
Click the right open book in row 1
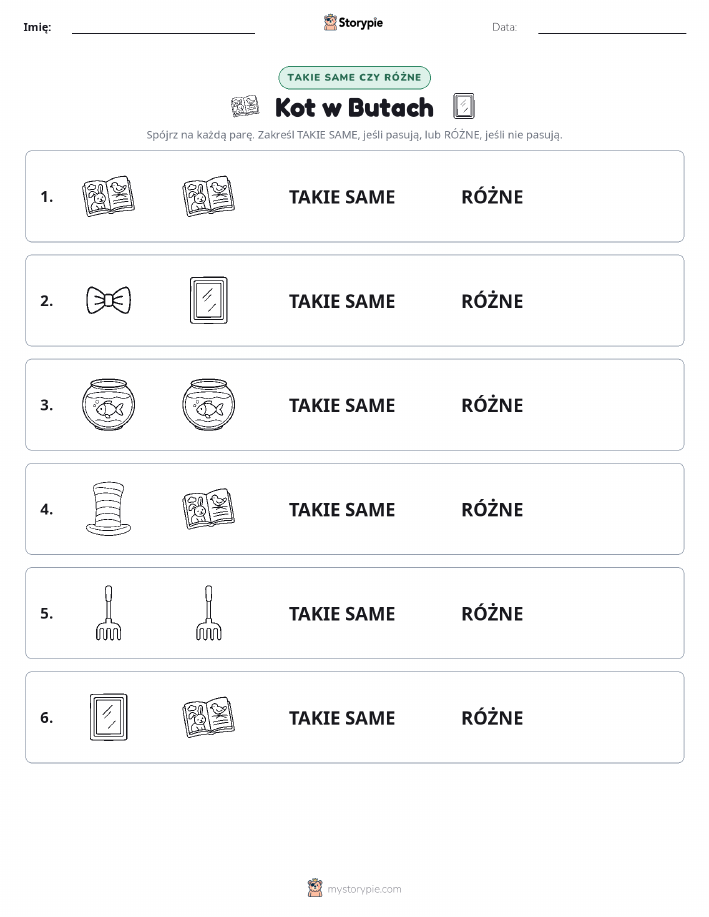tap(209, 196)
